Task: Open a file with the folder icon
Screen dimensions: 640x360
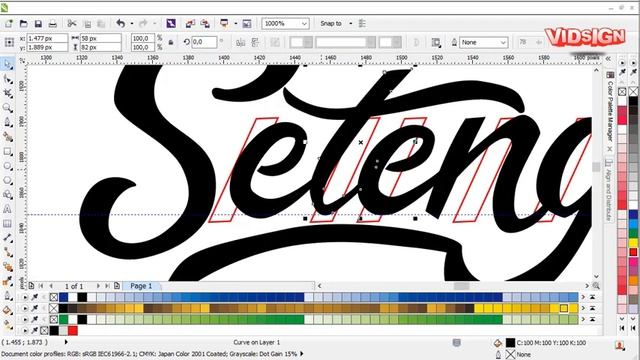Action: (x=23, y=24)
